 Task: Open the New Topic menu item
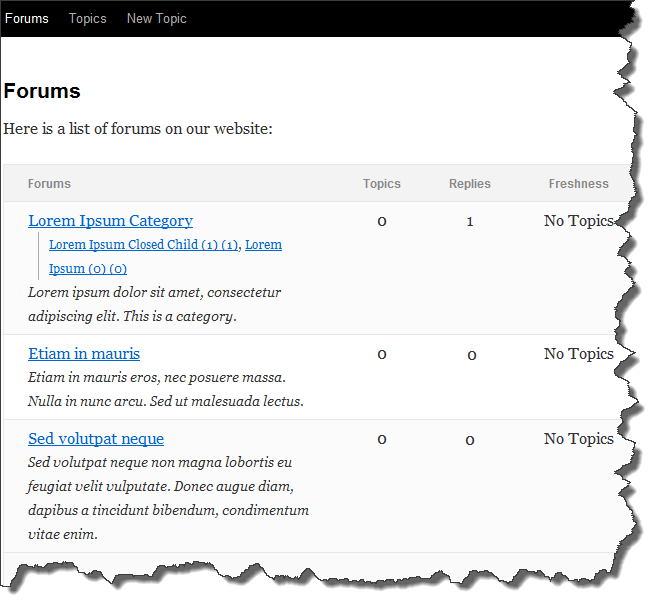(157, 19)
